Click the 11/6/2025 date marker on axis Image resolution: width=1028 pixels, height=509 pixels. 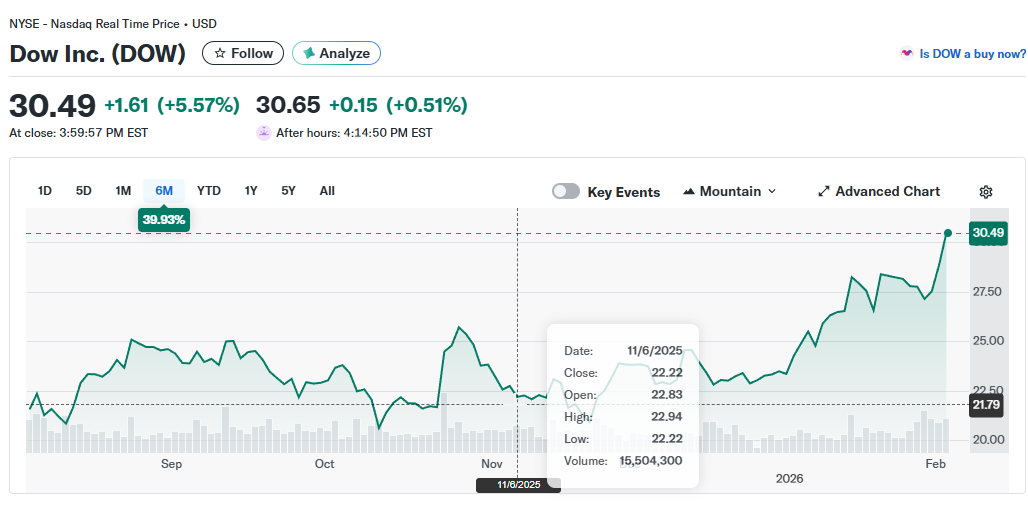coord(518,485)
